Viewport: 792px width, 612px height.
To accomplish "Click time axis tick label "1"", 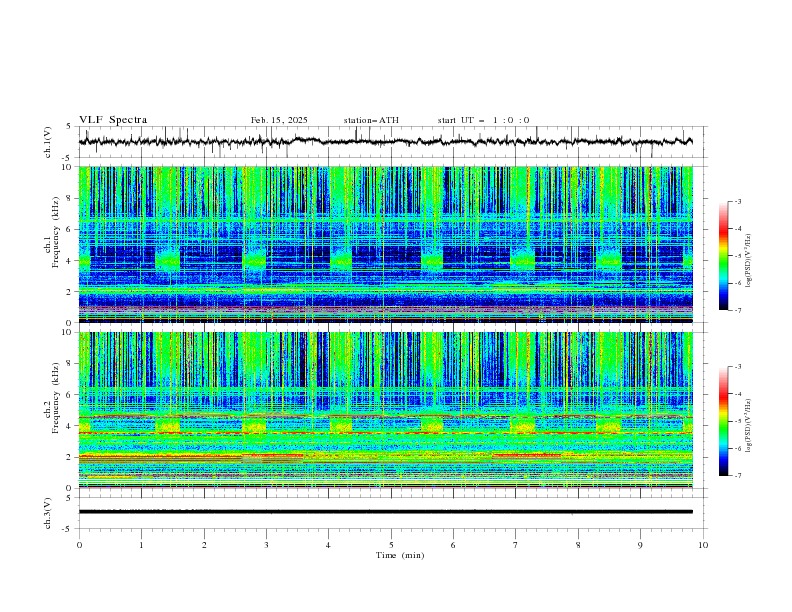I will (141, 545).
